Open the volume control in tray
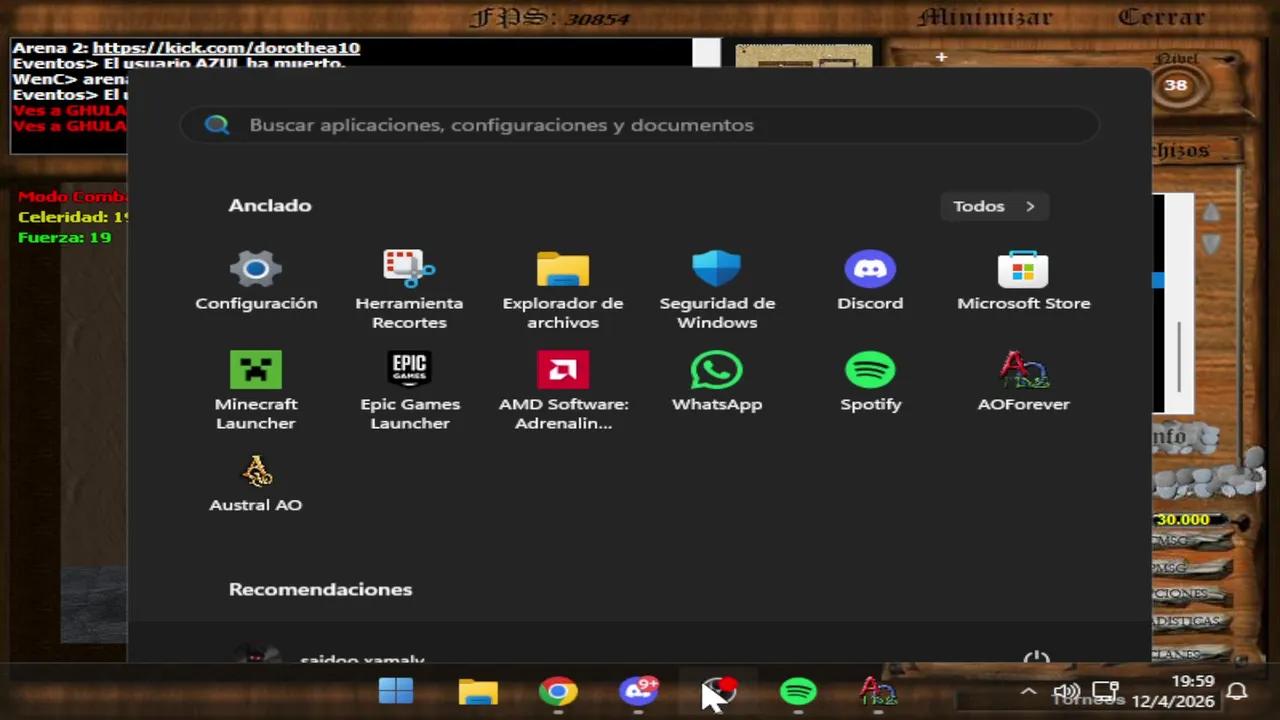This screenshot has width=1280, height=720. pos(1066,692)
